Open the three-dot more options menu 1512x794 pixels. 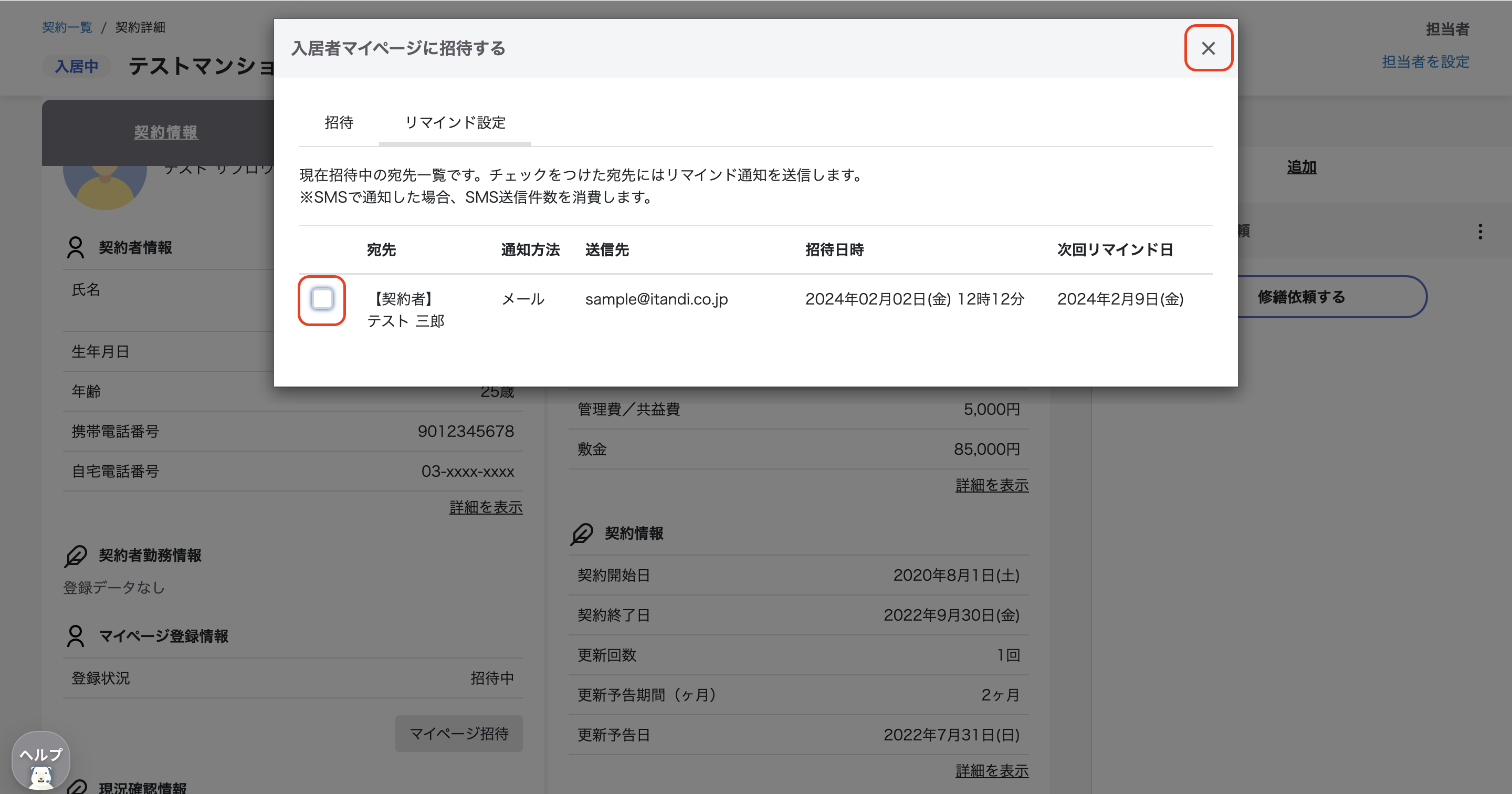tap(1480, 232)
